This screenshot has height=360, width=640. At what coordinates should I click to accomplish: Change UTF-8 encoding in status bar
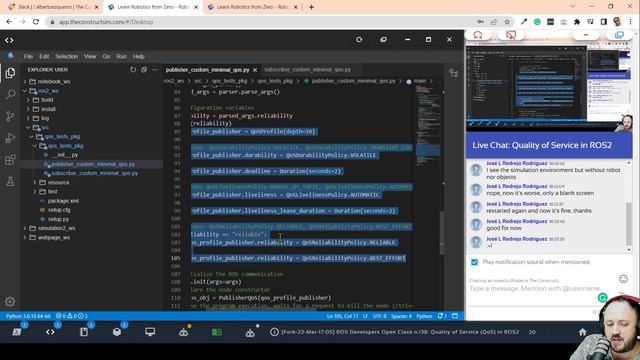(x=379, y=316)
